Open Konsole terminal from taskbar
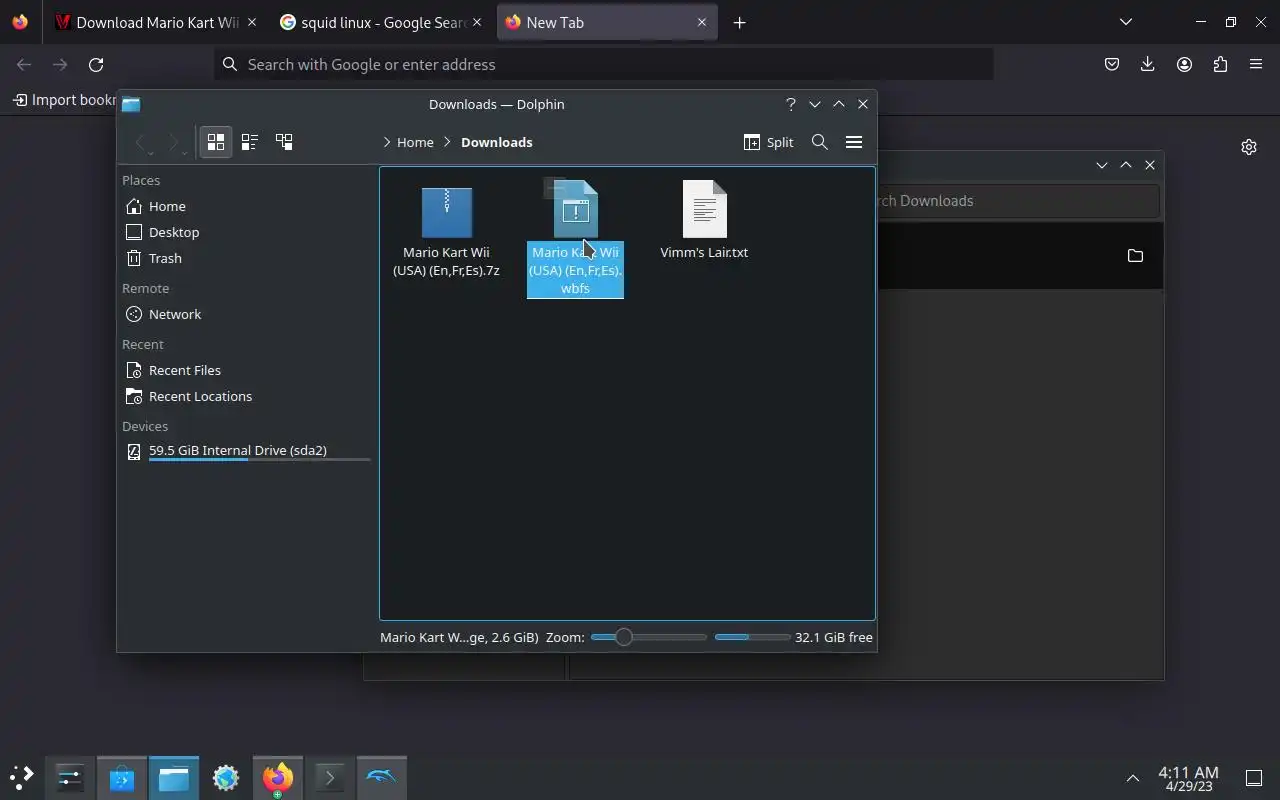 330,777
